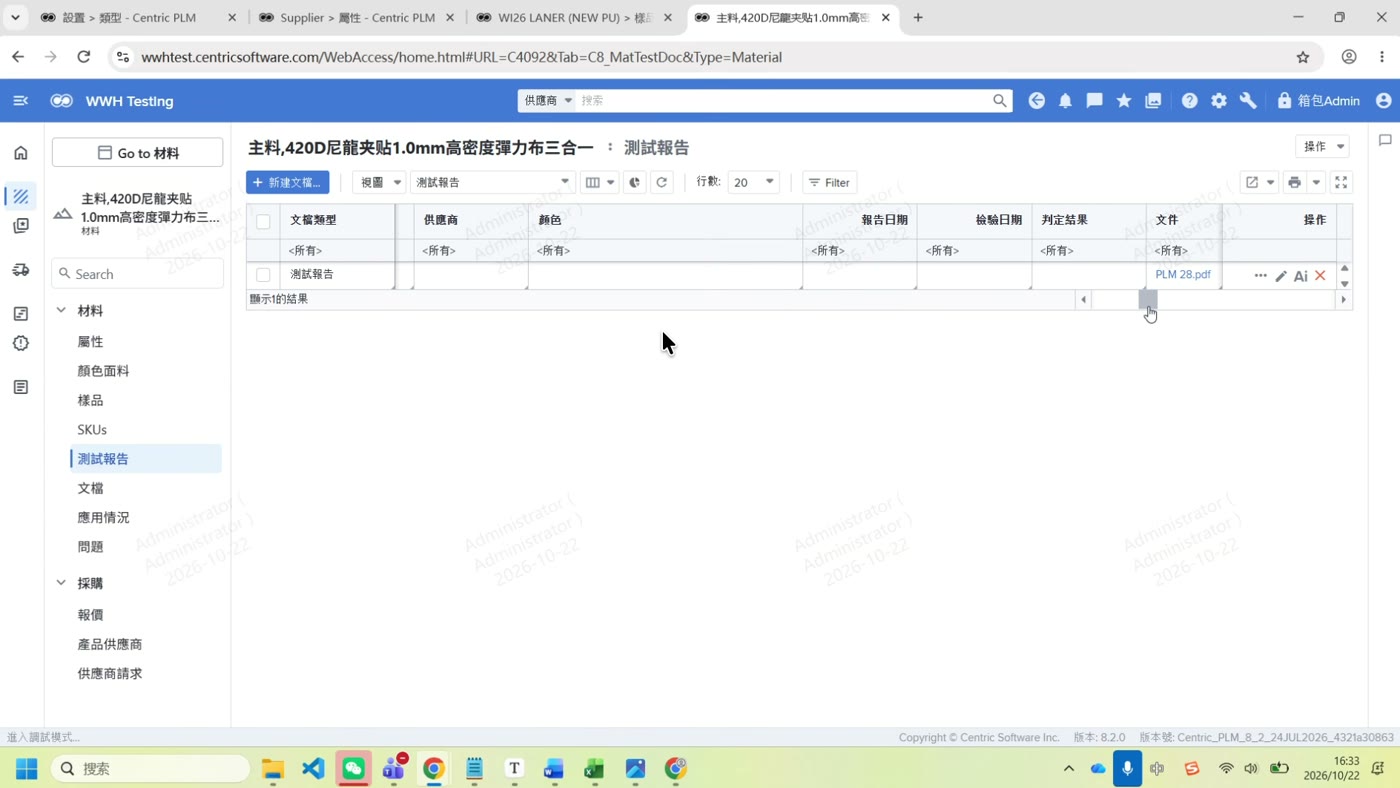This screenshot has height=788, width=1400.
Task: Click the search magnifier icon in the header search bar
Action: coord(999,101)
